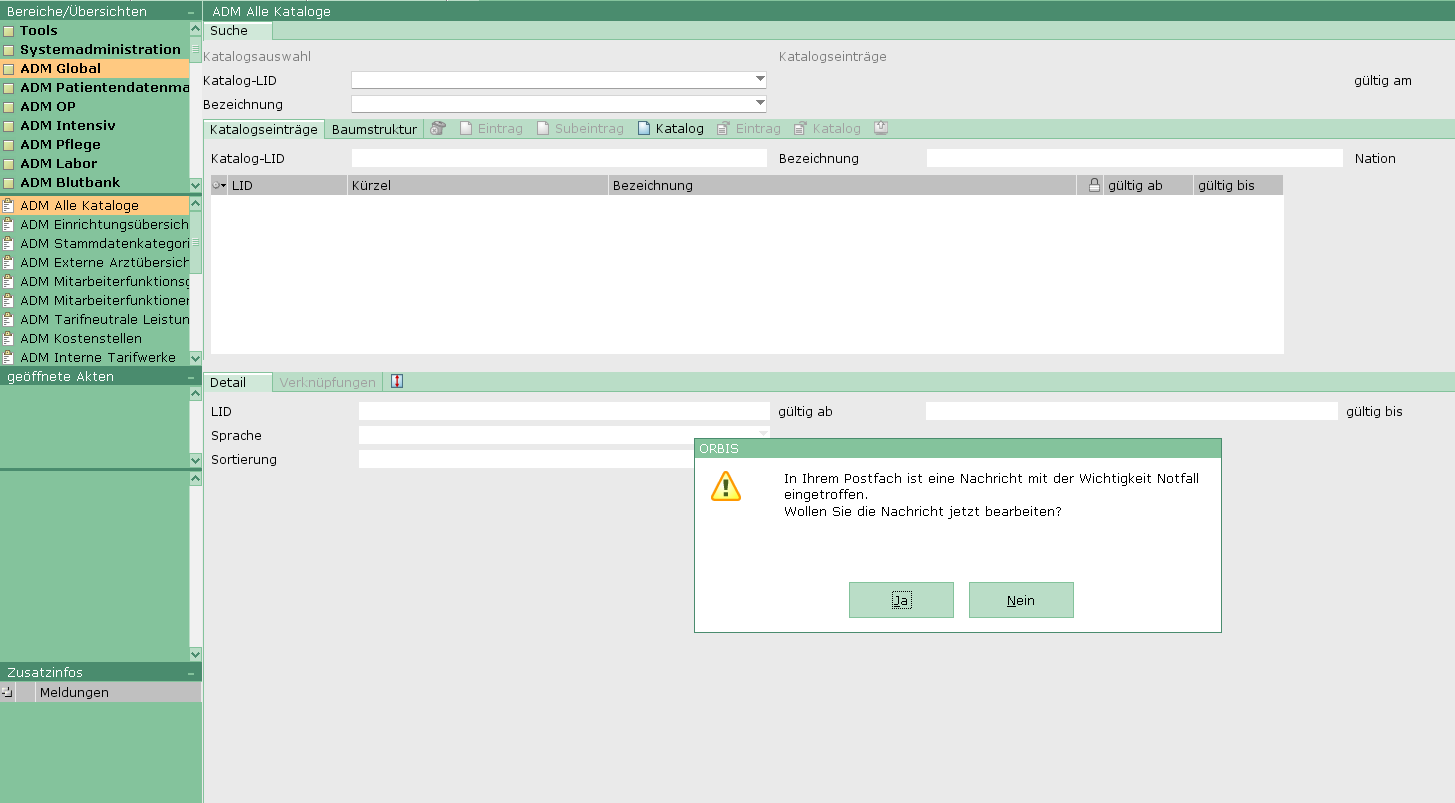Open the Verknüpfungen tab
The image size is (1455, 803).
pos(328,382)
